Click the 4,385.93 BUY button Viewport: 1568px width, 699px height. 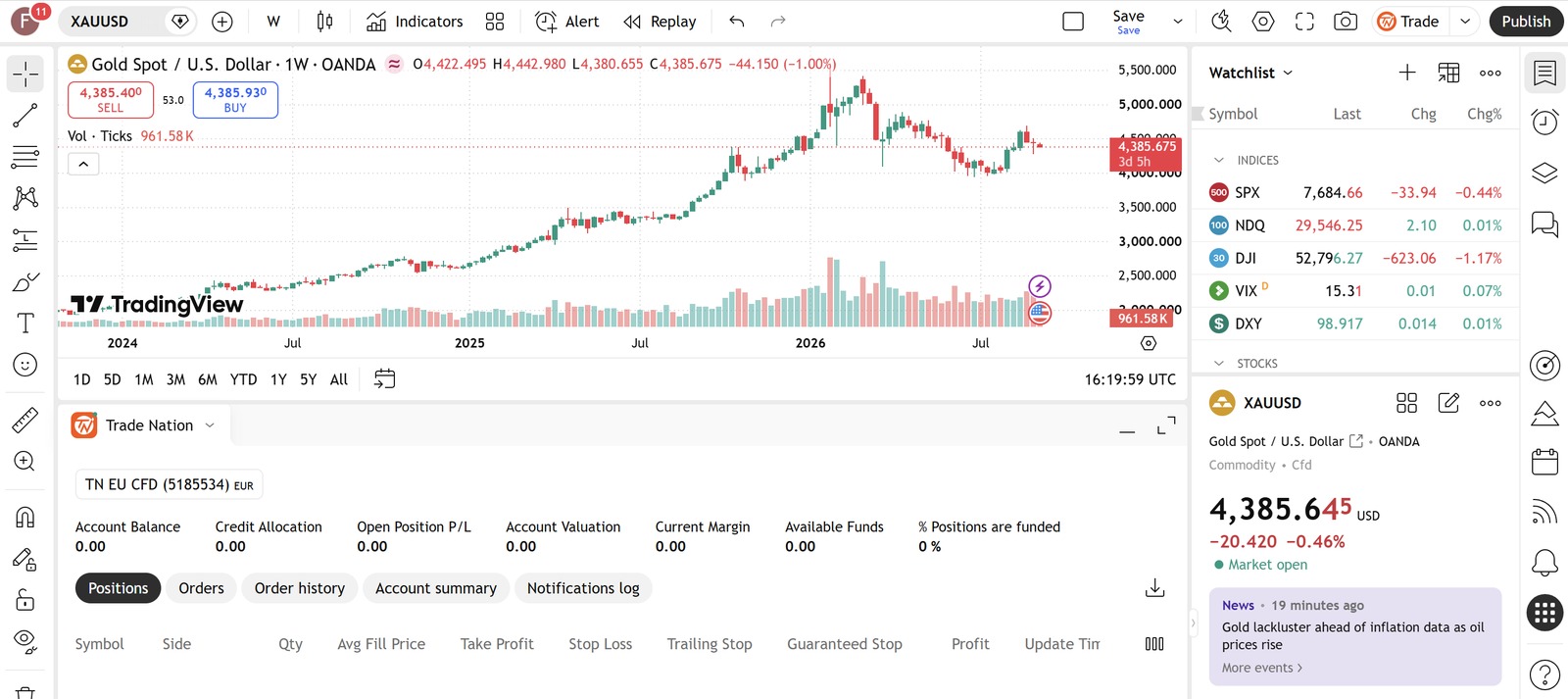[x=235, y=100]
